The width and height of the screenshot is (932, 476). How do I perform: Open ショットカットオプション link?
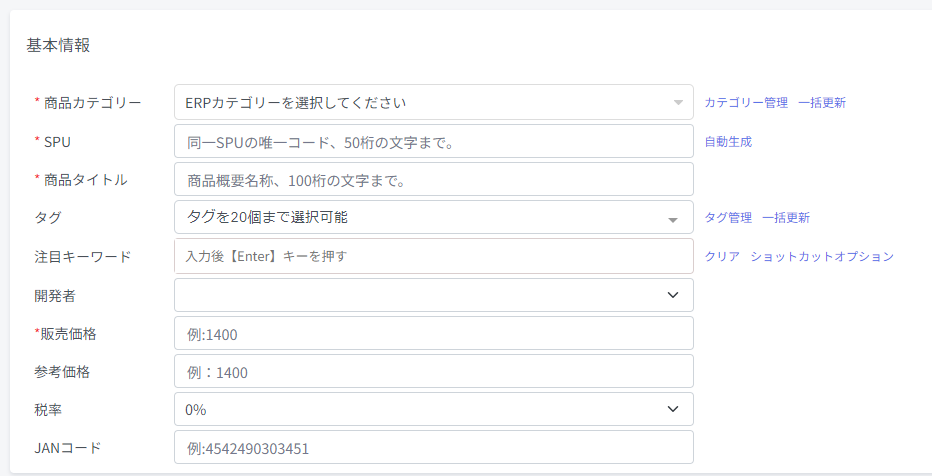coord(822,256)
